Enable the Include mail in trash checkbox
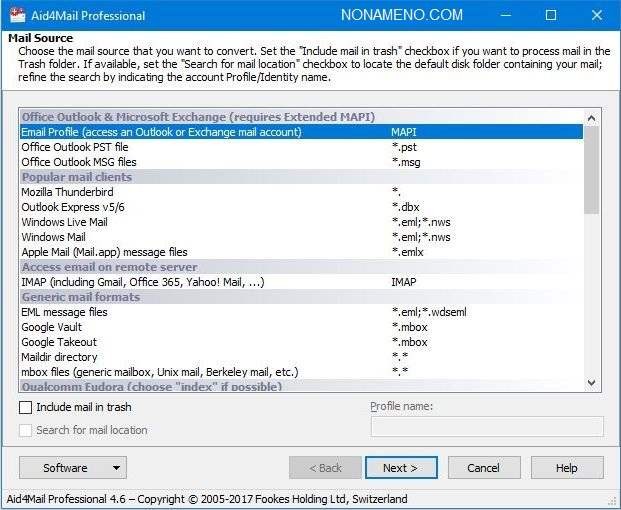 26,407
